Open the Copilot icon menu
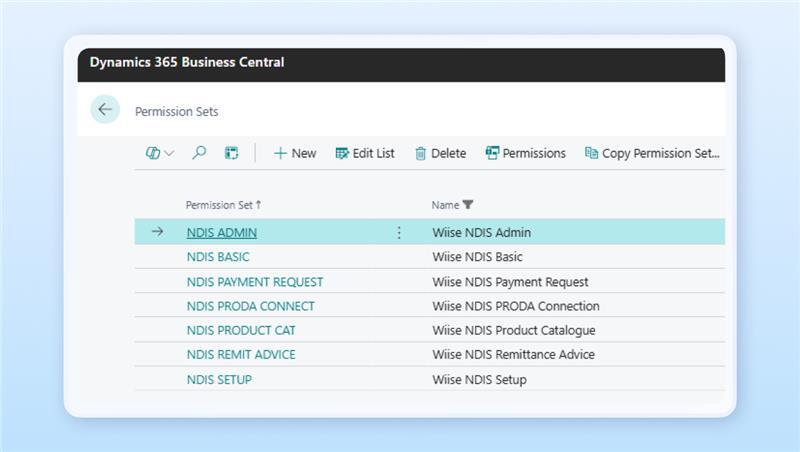Viewport: 800px width, 452px height. pyautogui.click(x=159, y=153)
